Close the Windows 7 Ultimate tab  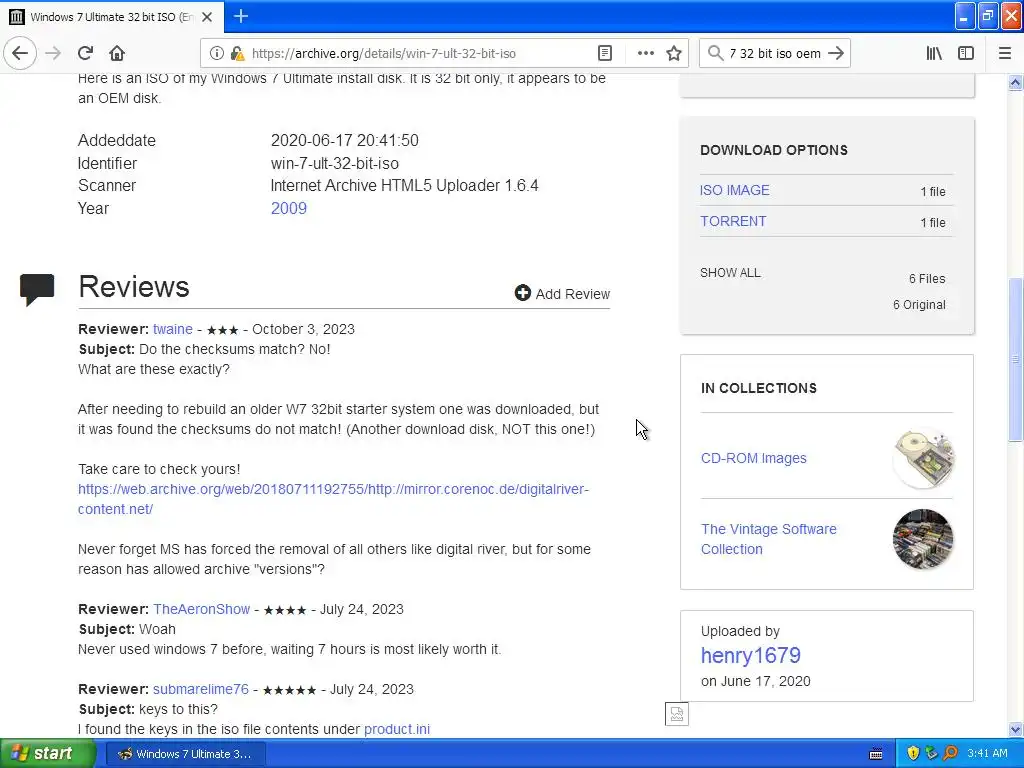207,17
